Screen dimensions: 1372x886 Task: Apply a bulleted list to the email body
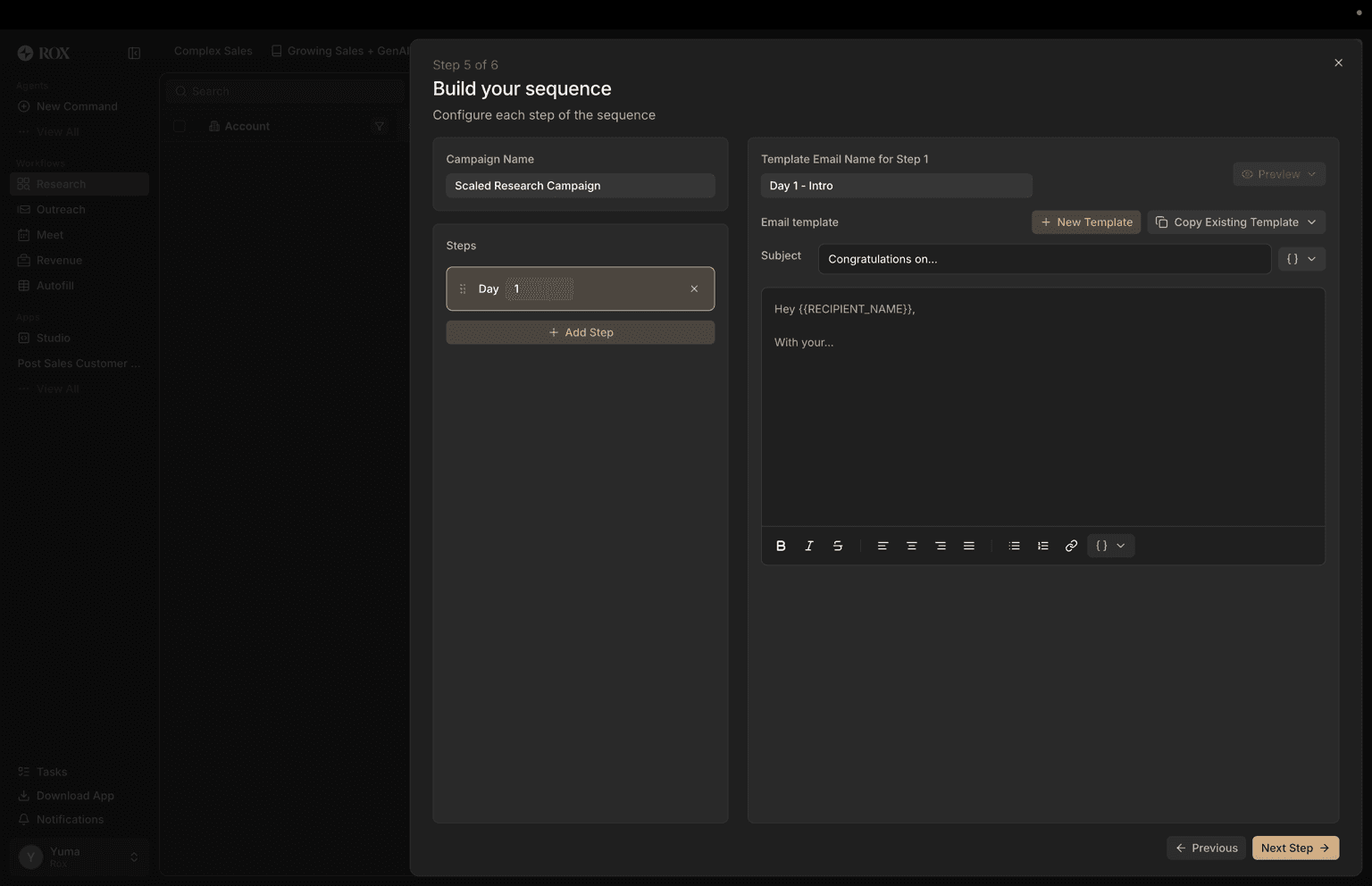click(x=1013, y=545)
